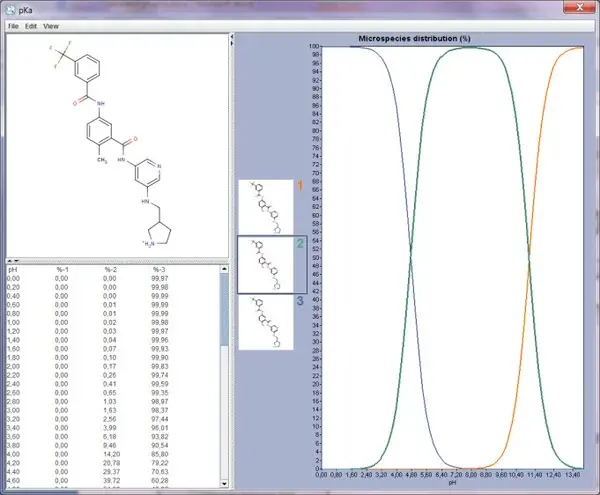Expand the structure pane with down arrow on divider

(16, 261)
